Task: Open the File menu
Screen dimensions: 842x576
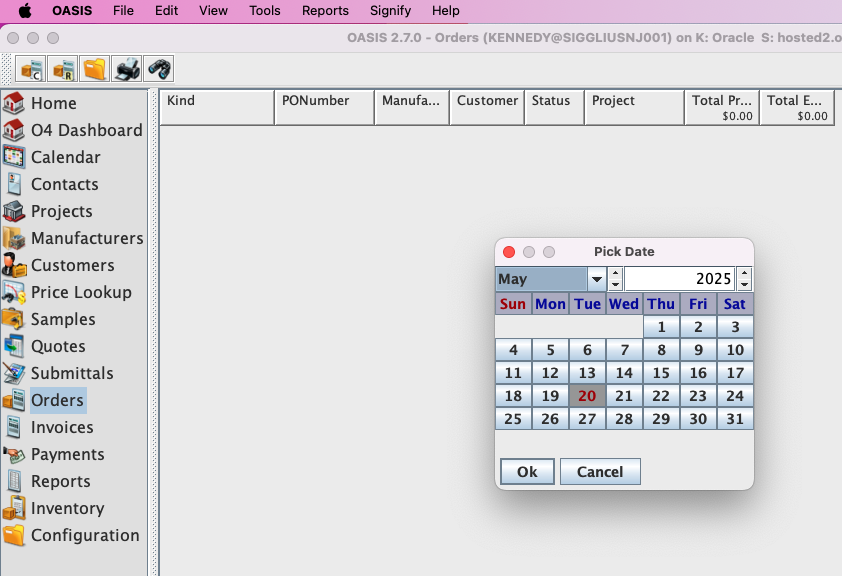Action: pos(123,11)
